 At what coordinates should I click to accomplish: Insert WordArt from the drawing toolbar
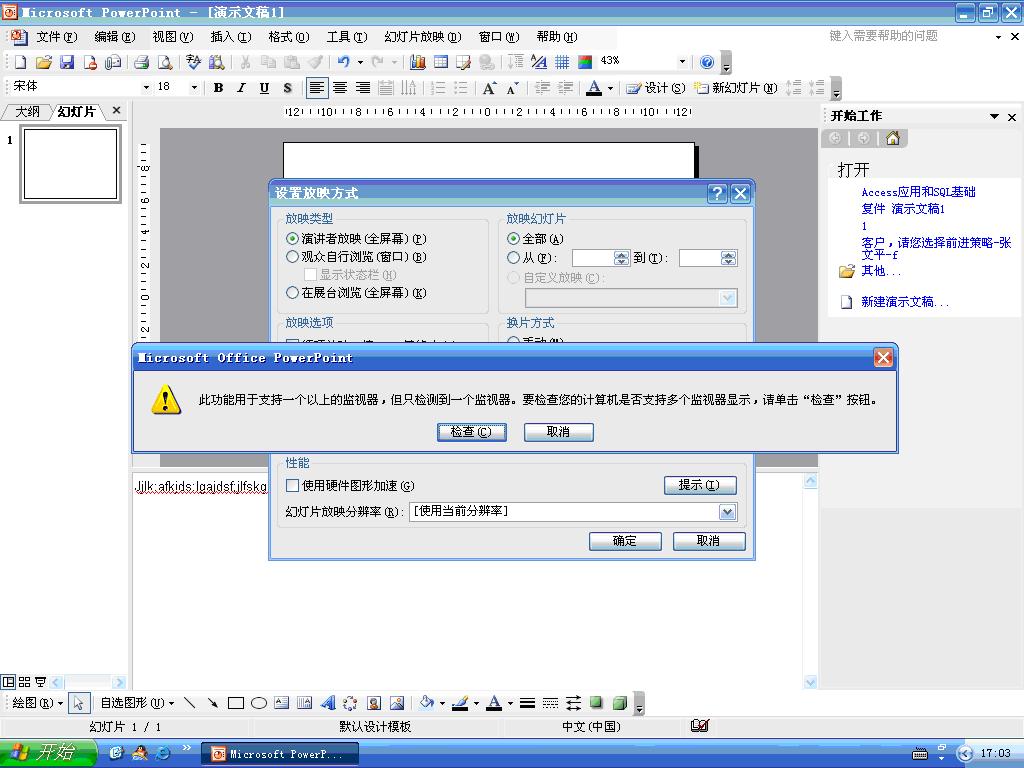[x=328, y=703]
